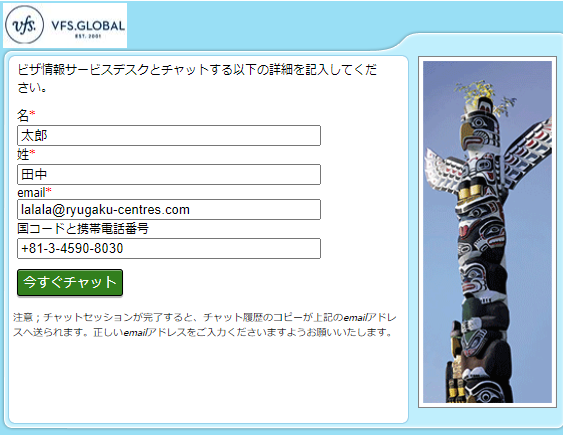Click the red asterisk next to 名

click(32, 114)
